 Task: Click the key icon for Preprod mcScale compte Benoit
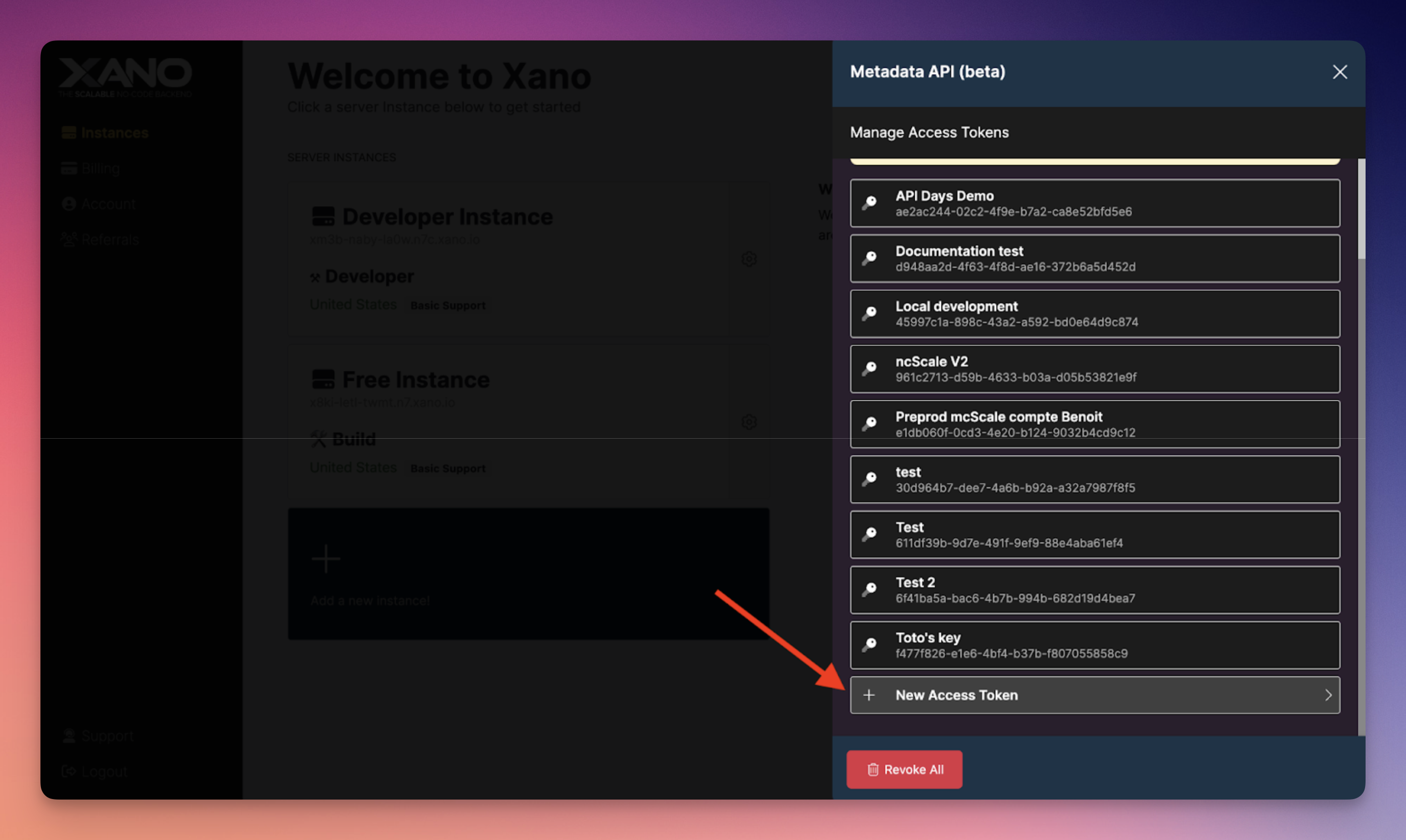coord(869,424)
